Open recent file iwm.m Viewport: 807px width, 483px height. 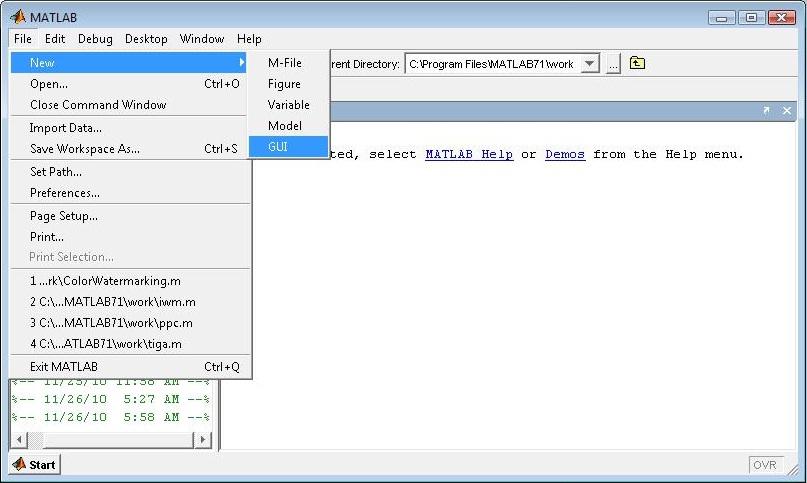tap(129, 302)
